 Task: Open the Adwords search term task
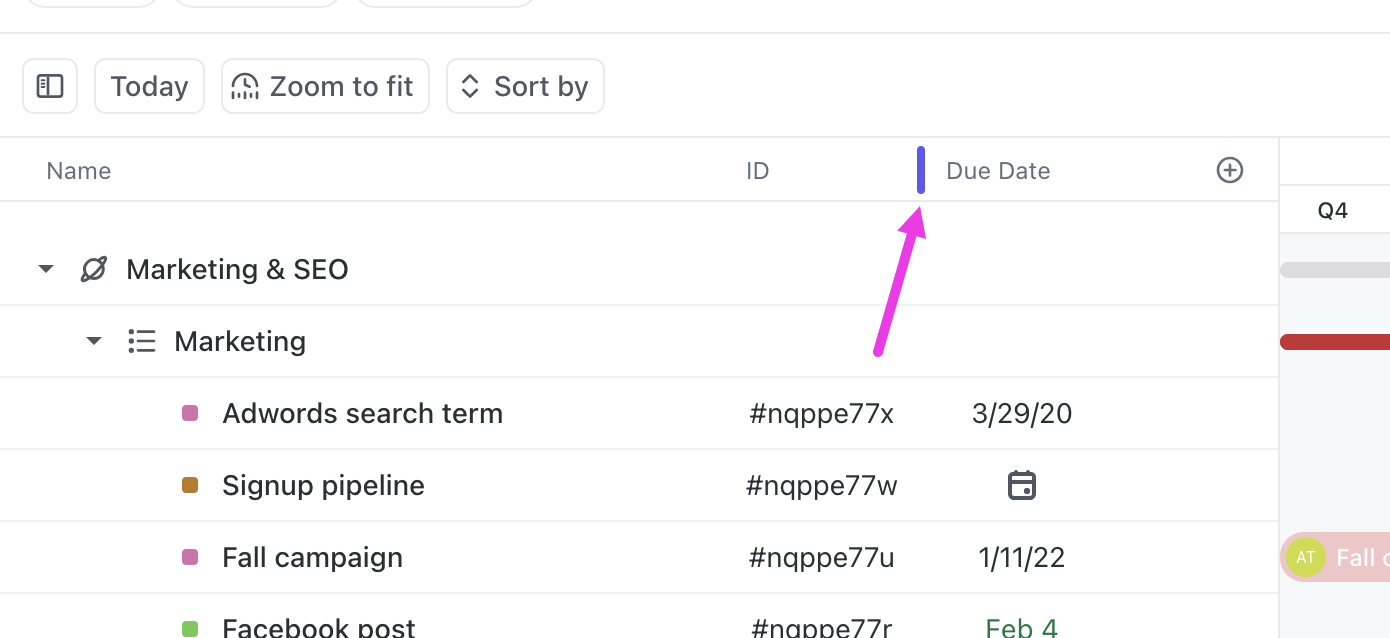pyautogui.click(x=362, y=414)
